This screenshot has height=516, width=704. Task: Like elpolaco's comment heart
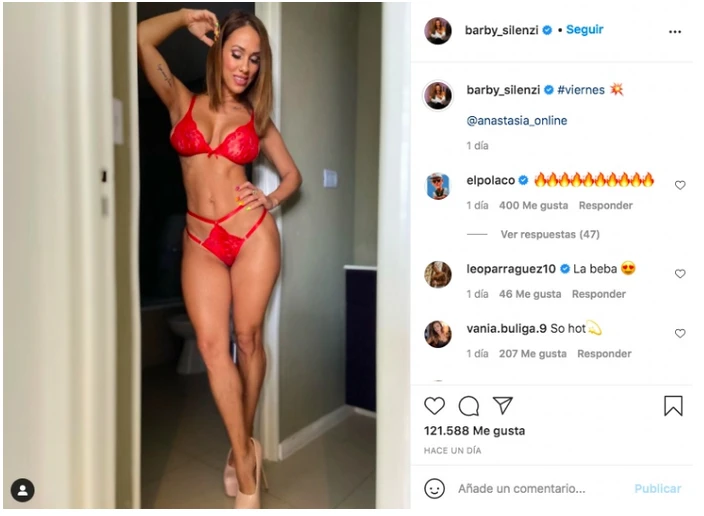pyautogui.click(x=680, y=185)
